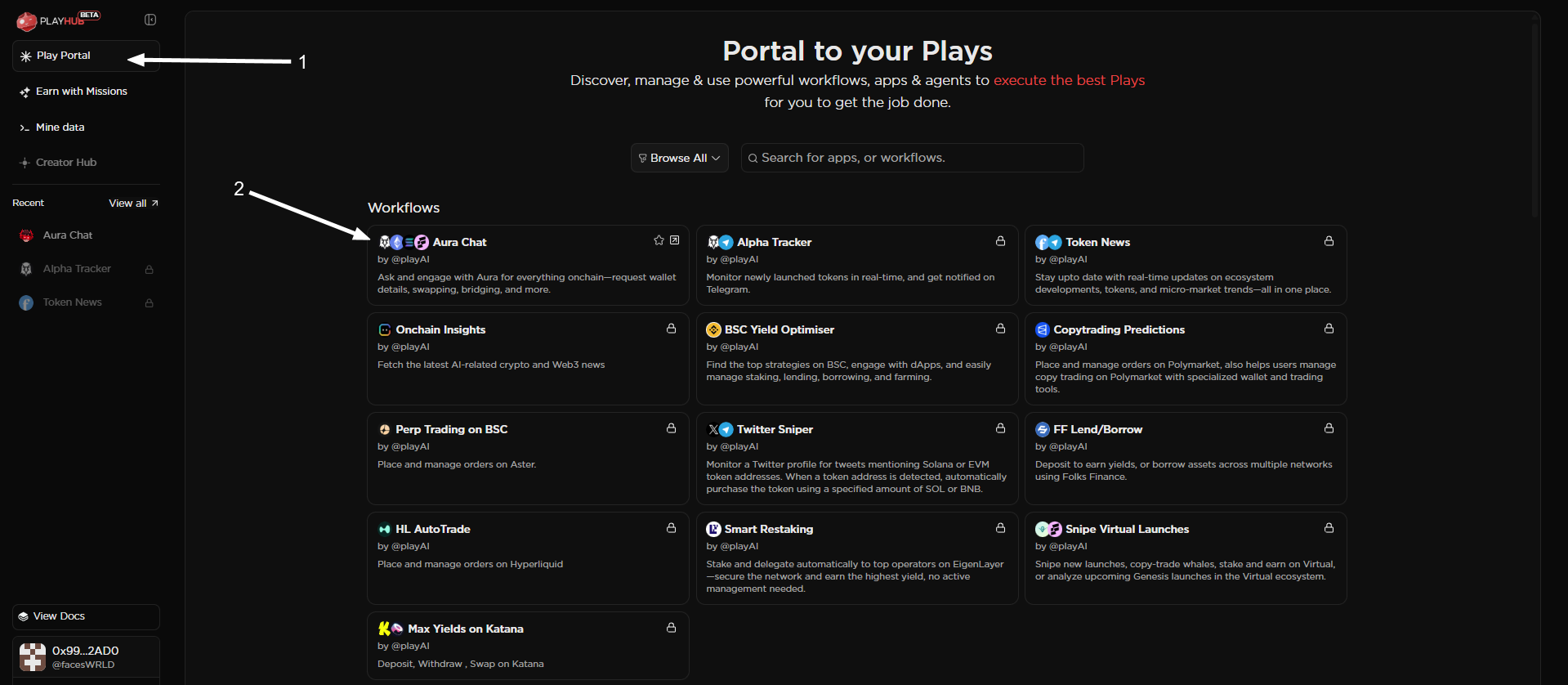Click by @playAI under Aura Chat
The height and width of the screenshot is (685, 1568).
(404, 260)
